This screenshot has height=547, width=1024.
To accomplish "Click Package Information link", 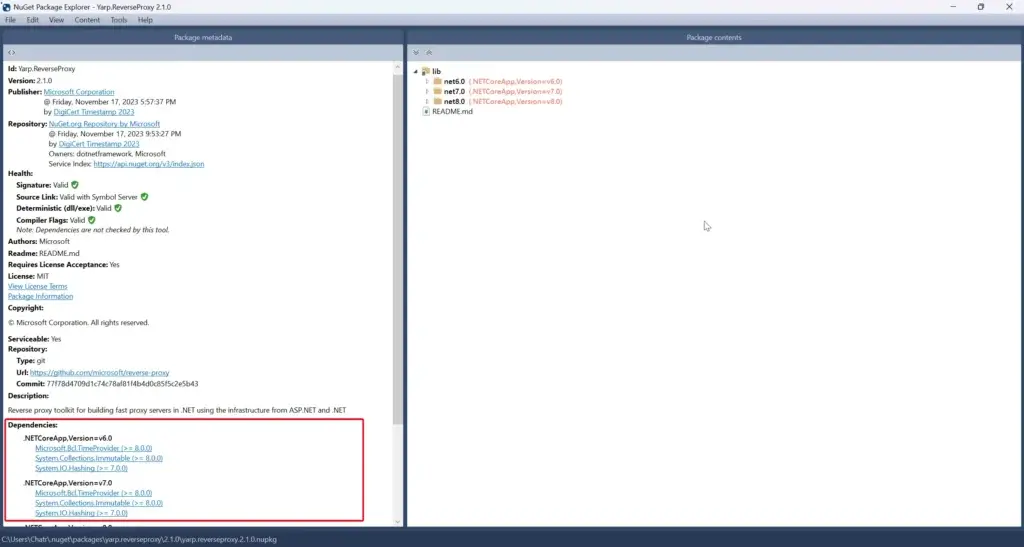I will [x=40, y=296].
